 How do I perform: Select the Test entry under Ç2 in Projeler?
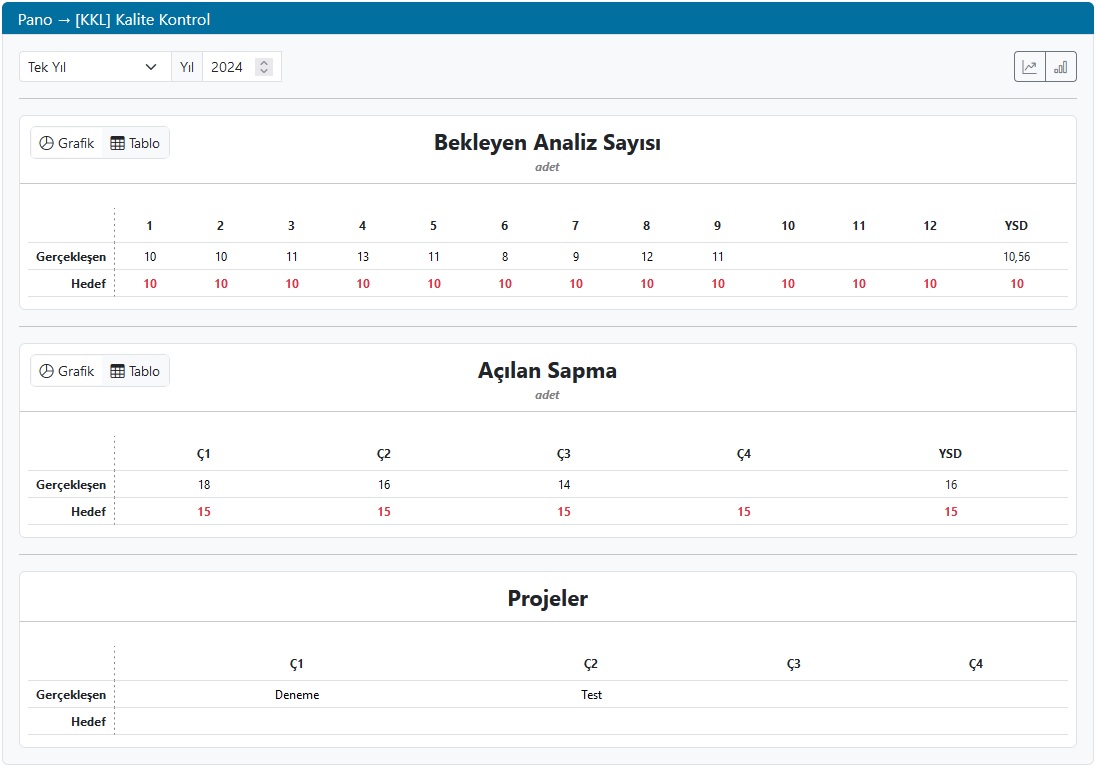(591, 695)
